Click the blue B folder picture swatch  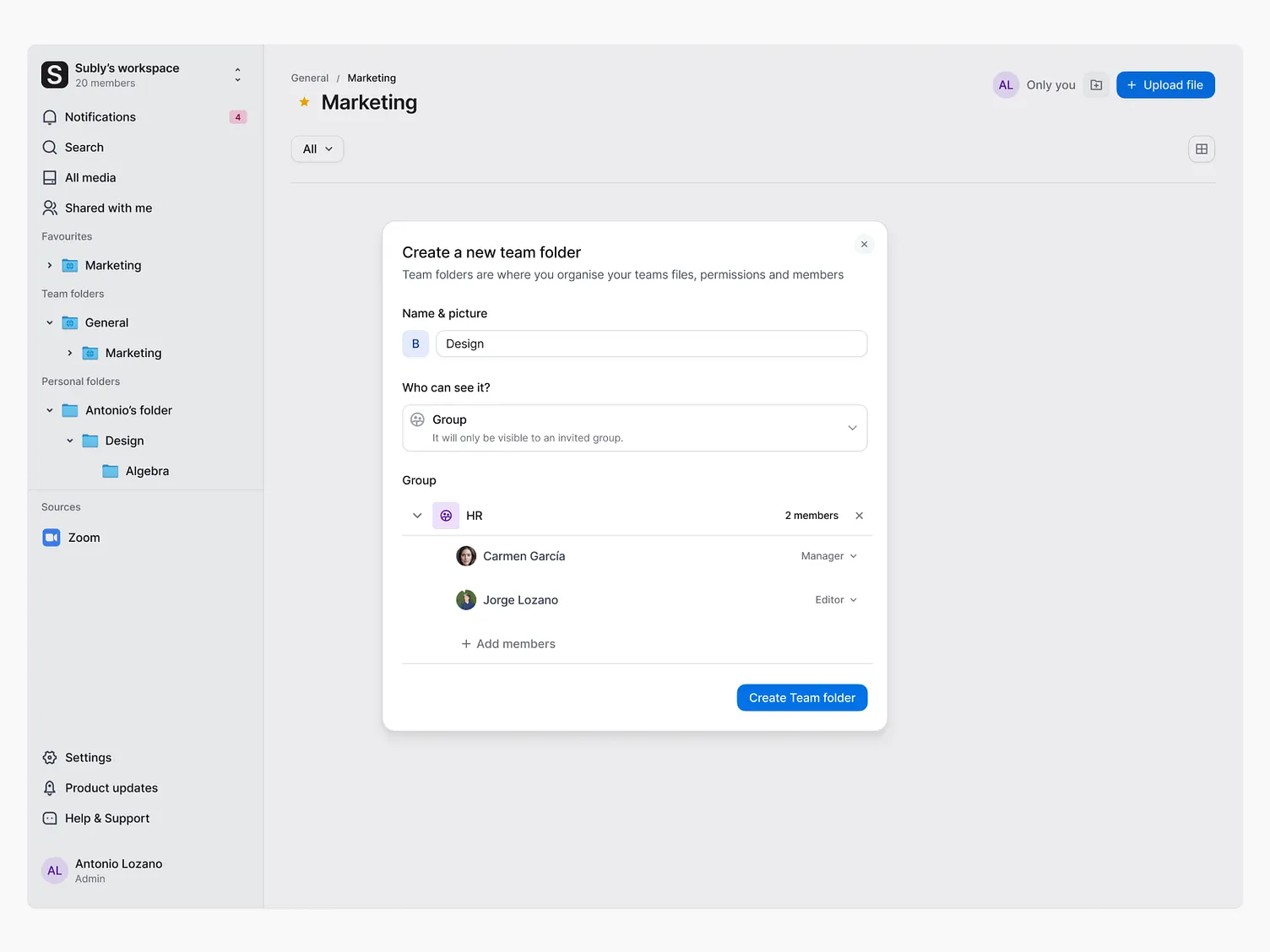(415, 343)
